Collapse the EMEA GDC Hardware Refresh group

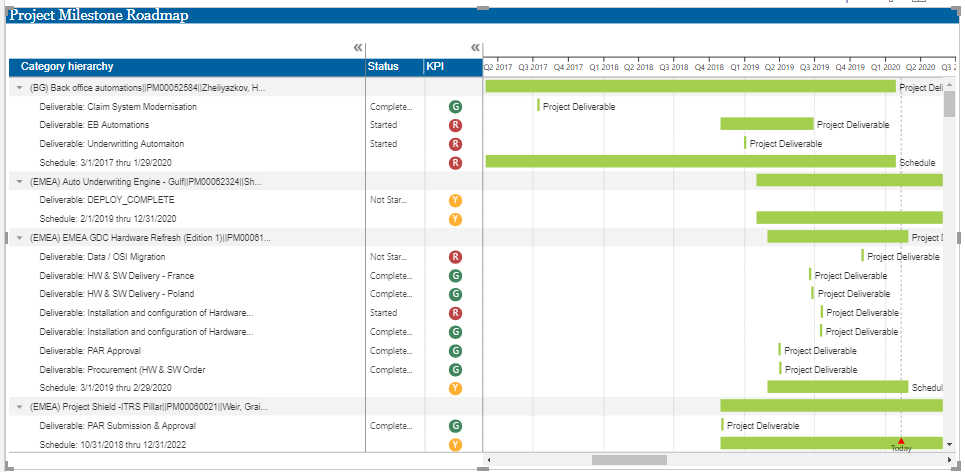(19, 238)
